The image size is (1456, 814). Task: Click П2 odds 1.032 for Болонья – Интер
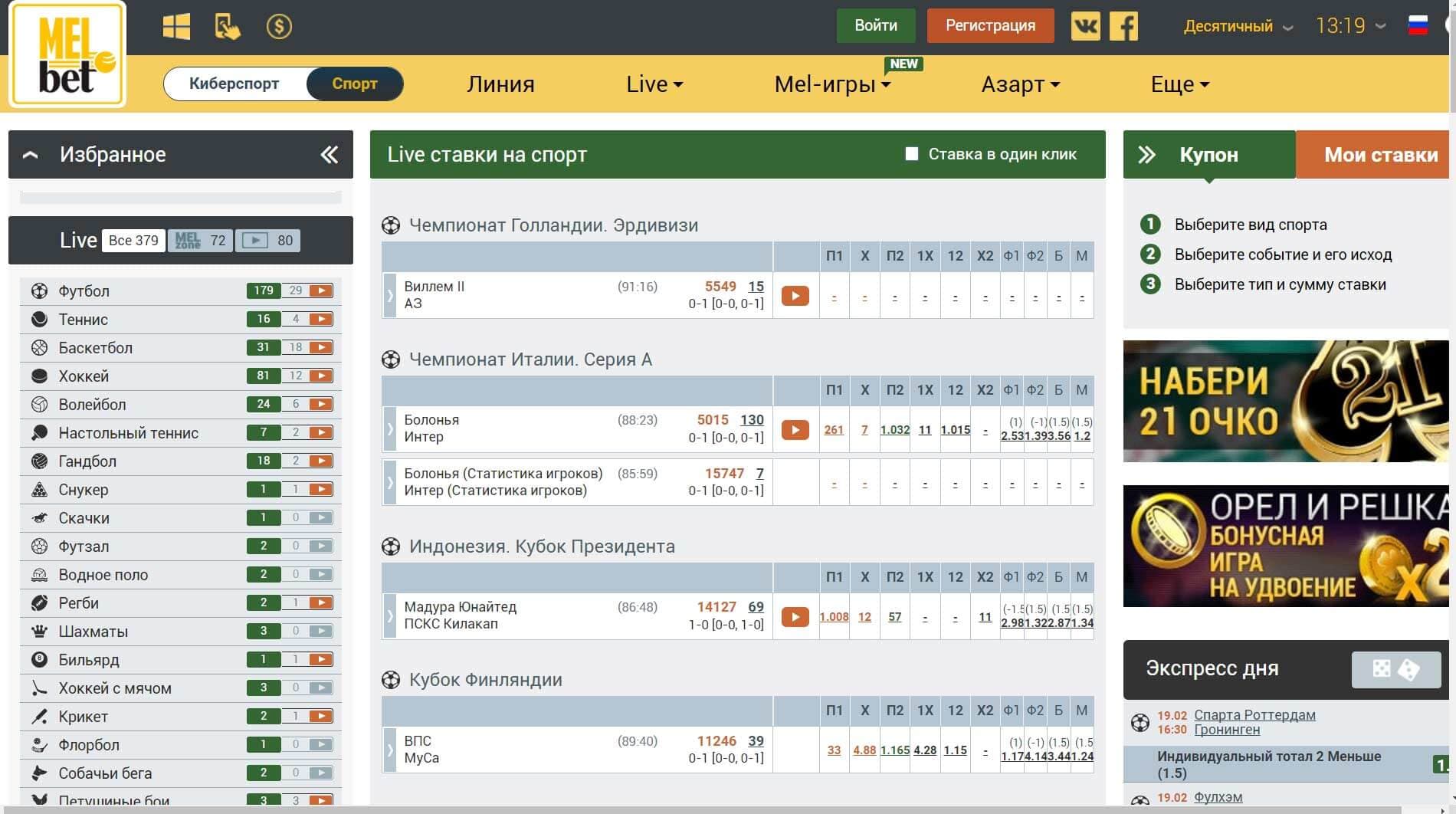point(895,430)
